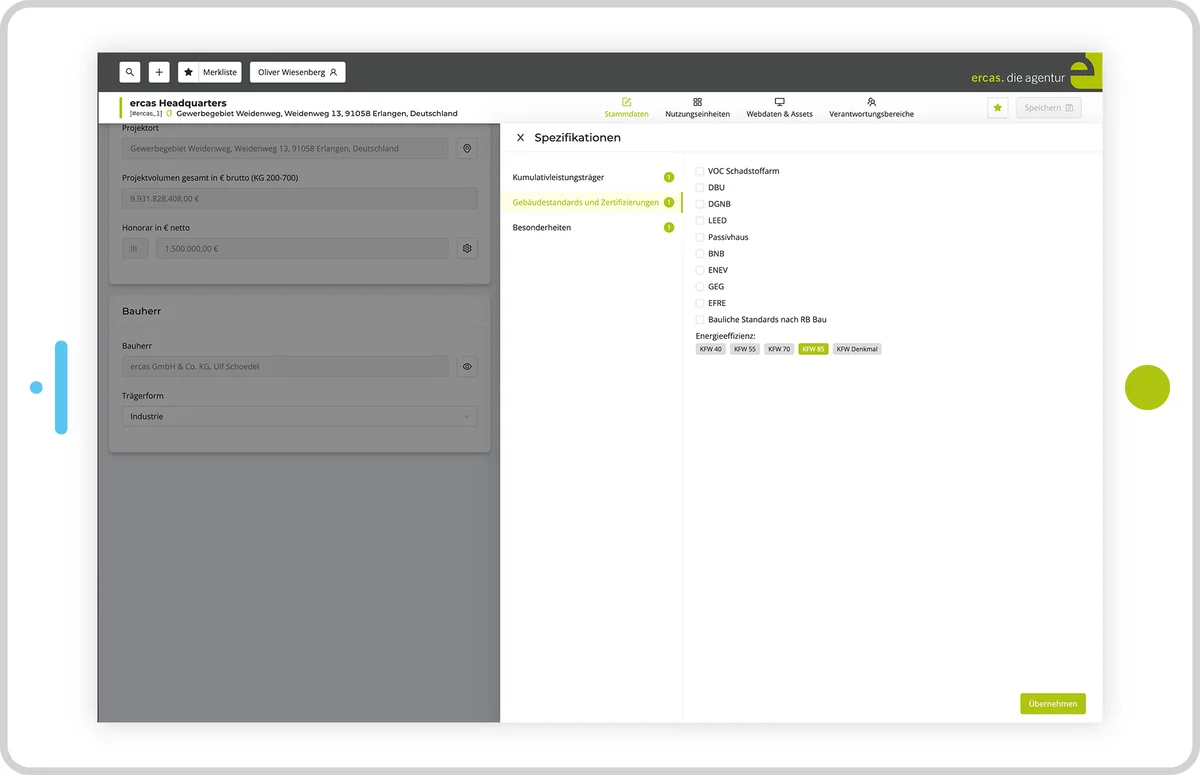1200x775 pixels.
Task: Open the Besonderheiten section
Action: [x=541, y=227]
